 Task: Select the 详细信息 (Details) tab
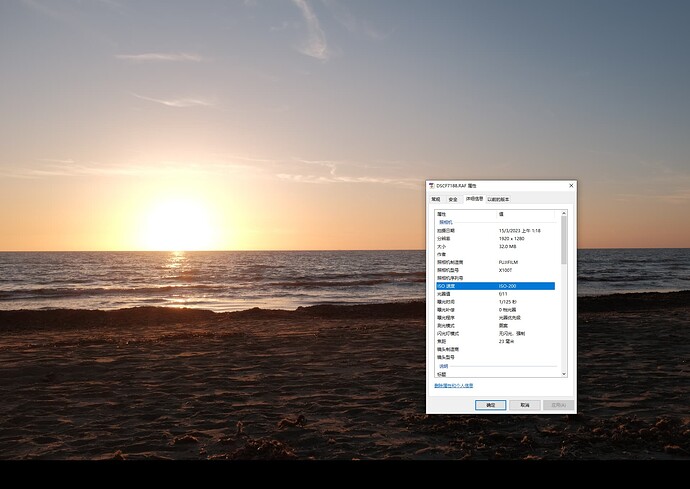pyautogui.click(x=474, y=199)
